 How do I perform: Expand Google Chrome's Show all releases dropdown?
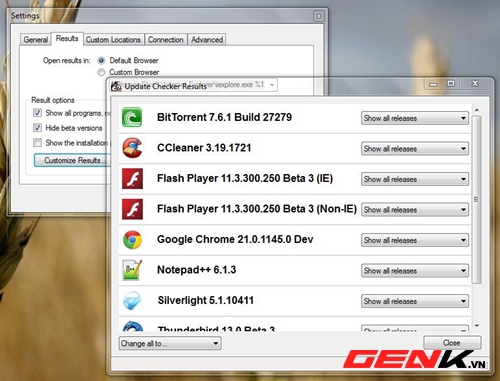[415, 240]
